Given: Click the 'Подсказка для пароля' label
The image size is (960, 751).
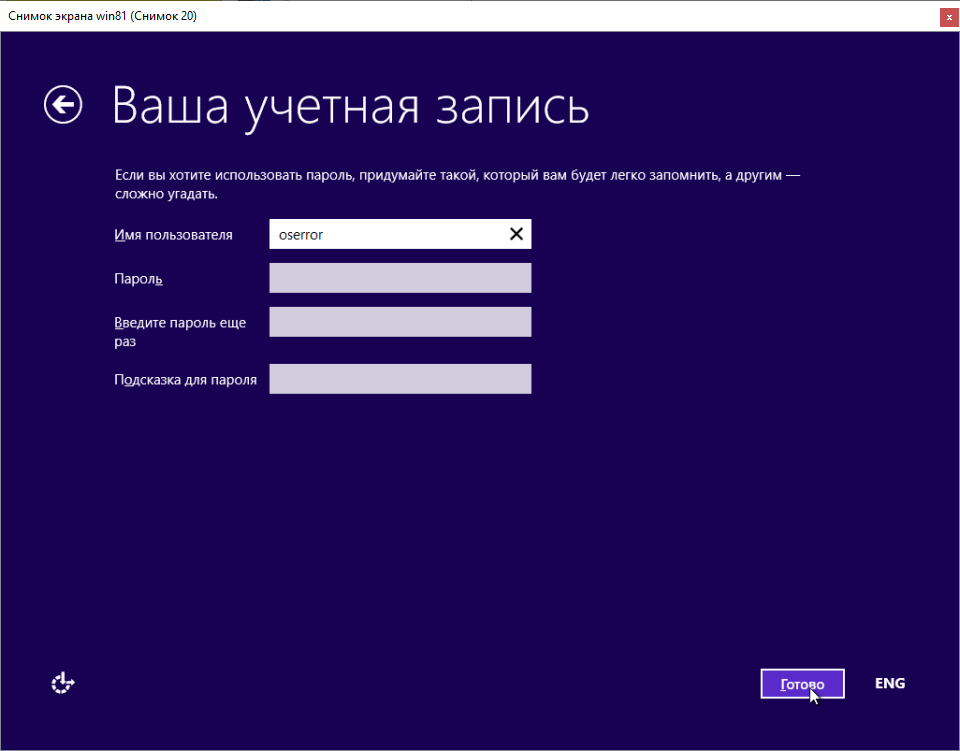Looking at the screenshot, I should coord(186,380).
